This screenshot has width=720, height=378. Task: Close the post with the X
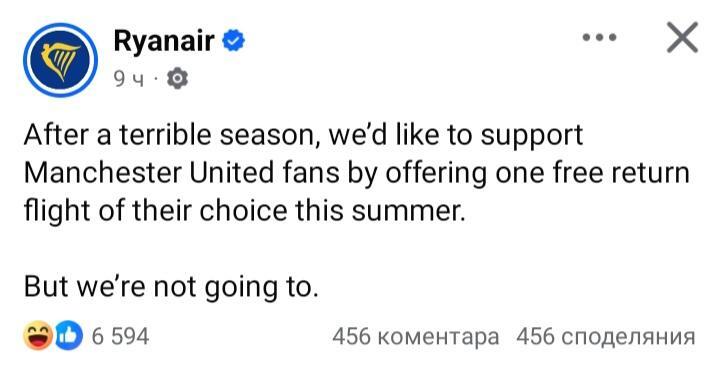click(682, 37)
